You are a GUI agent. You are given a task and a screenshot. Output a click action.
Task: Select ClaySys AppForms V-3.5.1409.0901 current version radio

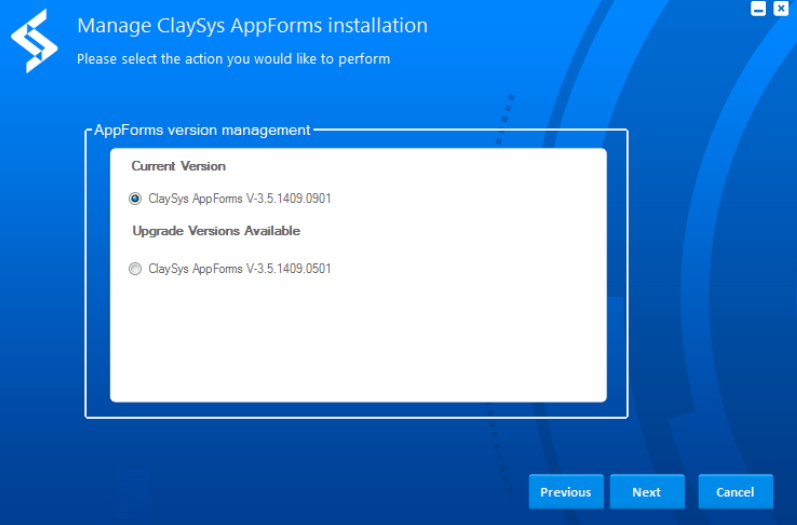pos(135,198)
